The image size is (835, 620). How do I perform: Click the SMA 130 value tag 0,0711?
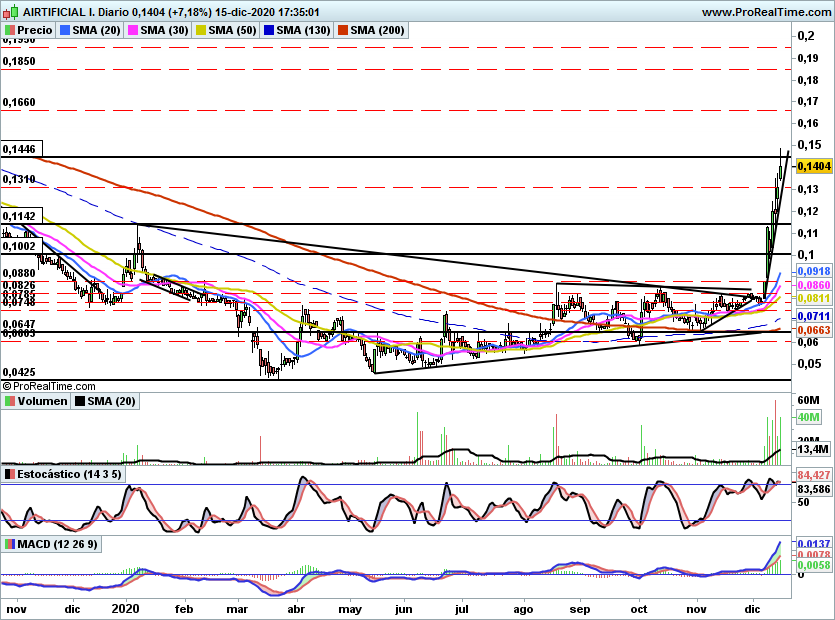pyautogui.click(x=814, y=316)
